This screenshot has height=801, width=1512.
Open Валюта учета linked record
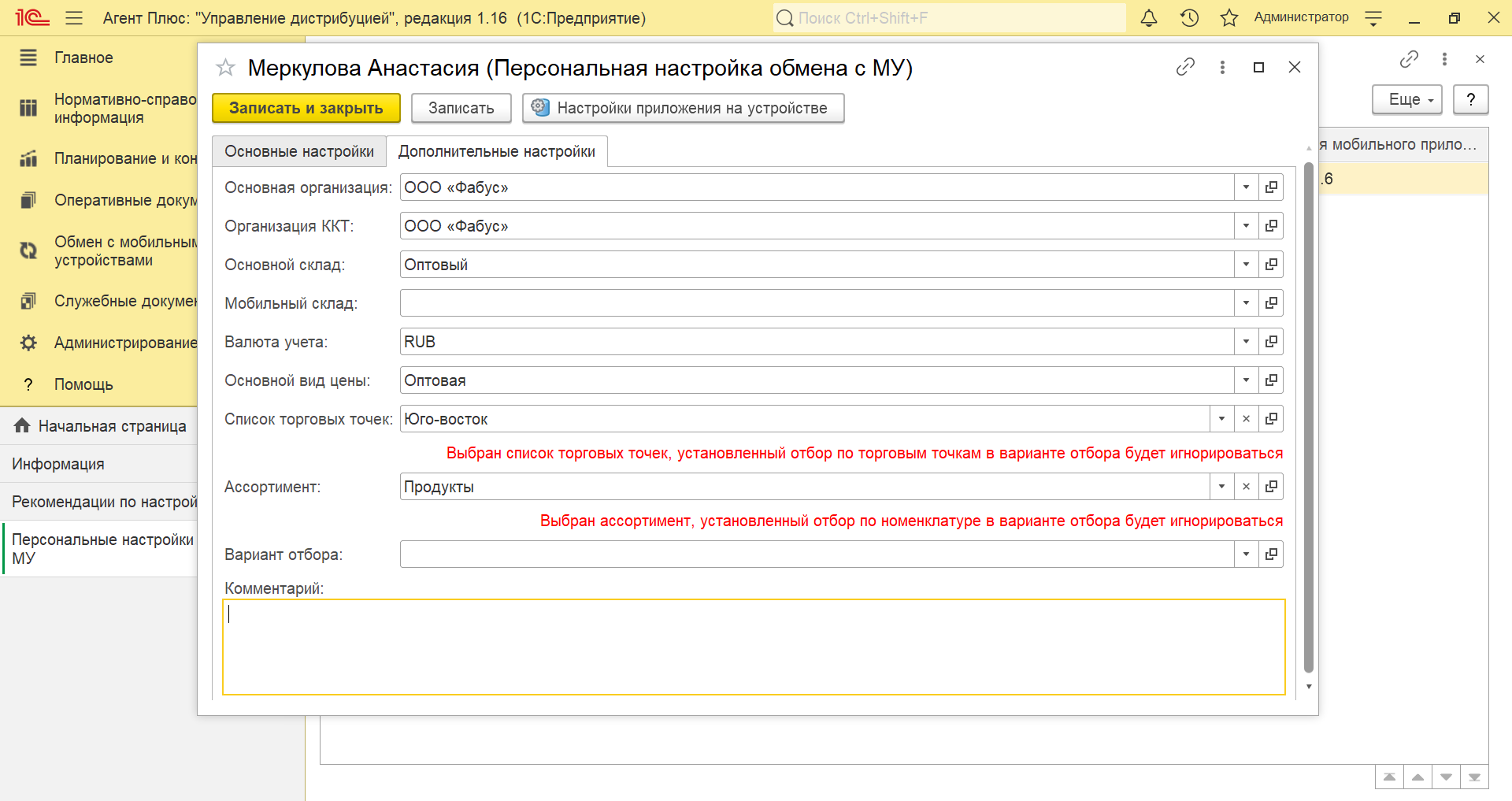1271,342
